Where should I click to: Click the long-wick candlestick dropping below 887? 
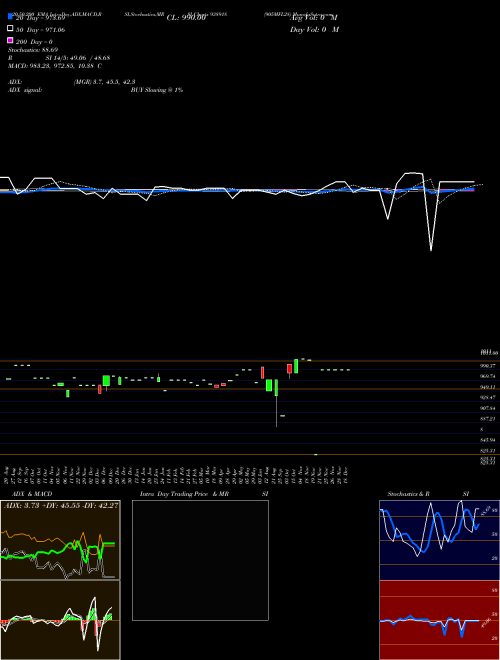[x=277, y=403]
